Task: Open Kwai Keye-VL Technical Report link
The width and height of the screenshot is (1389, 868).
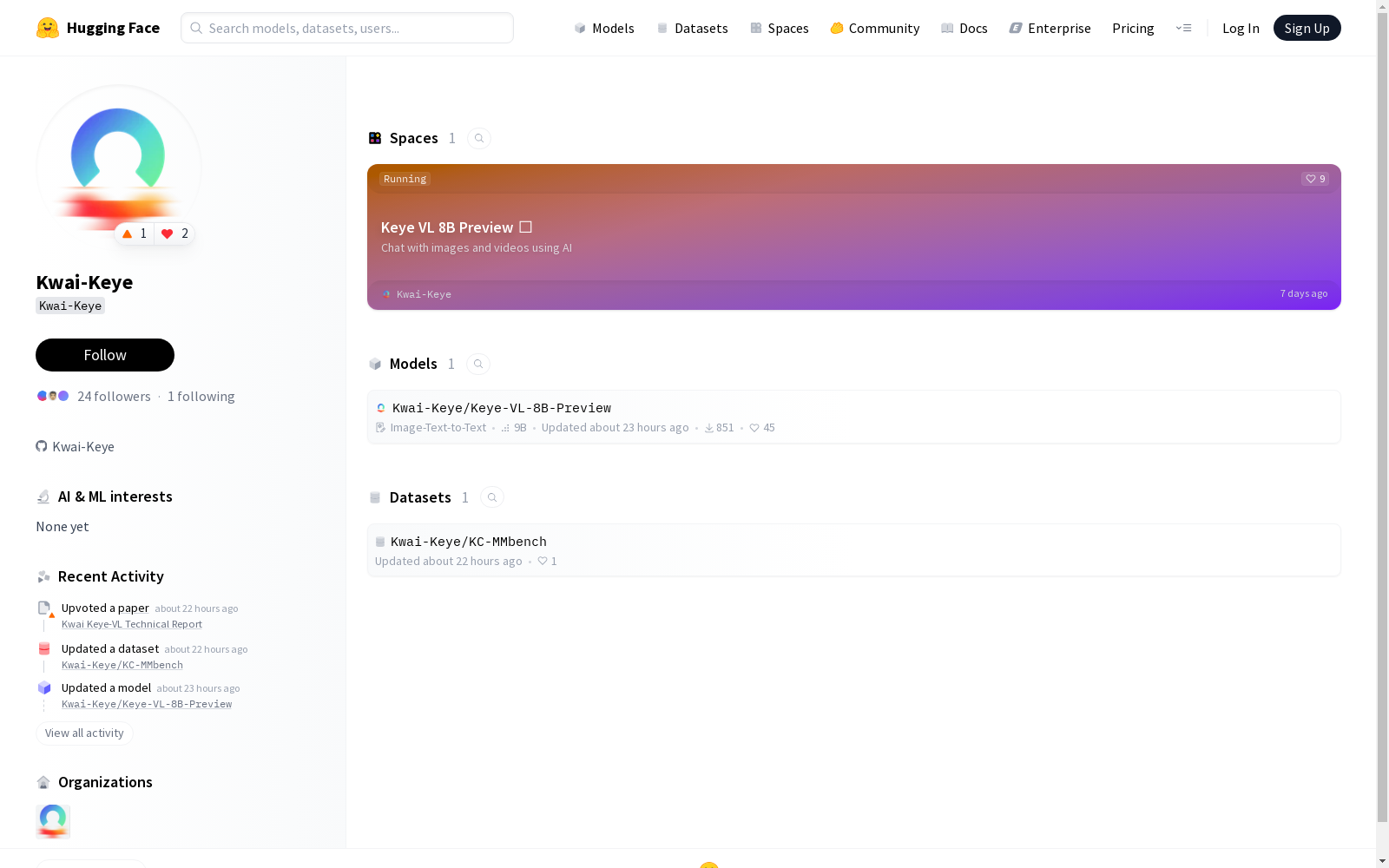Action: click(132, 624)
